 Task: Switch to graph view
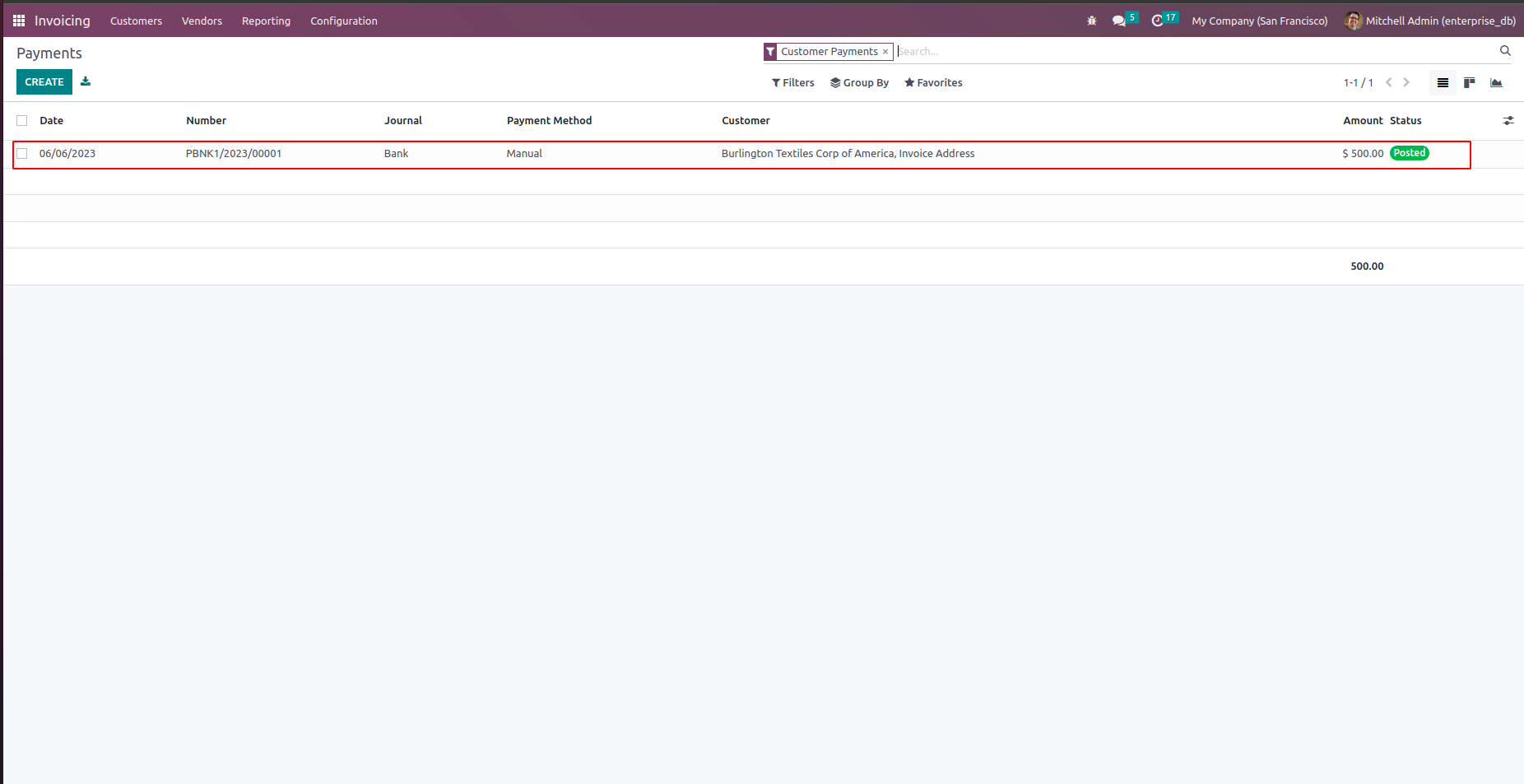coord(1496,82)
